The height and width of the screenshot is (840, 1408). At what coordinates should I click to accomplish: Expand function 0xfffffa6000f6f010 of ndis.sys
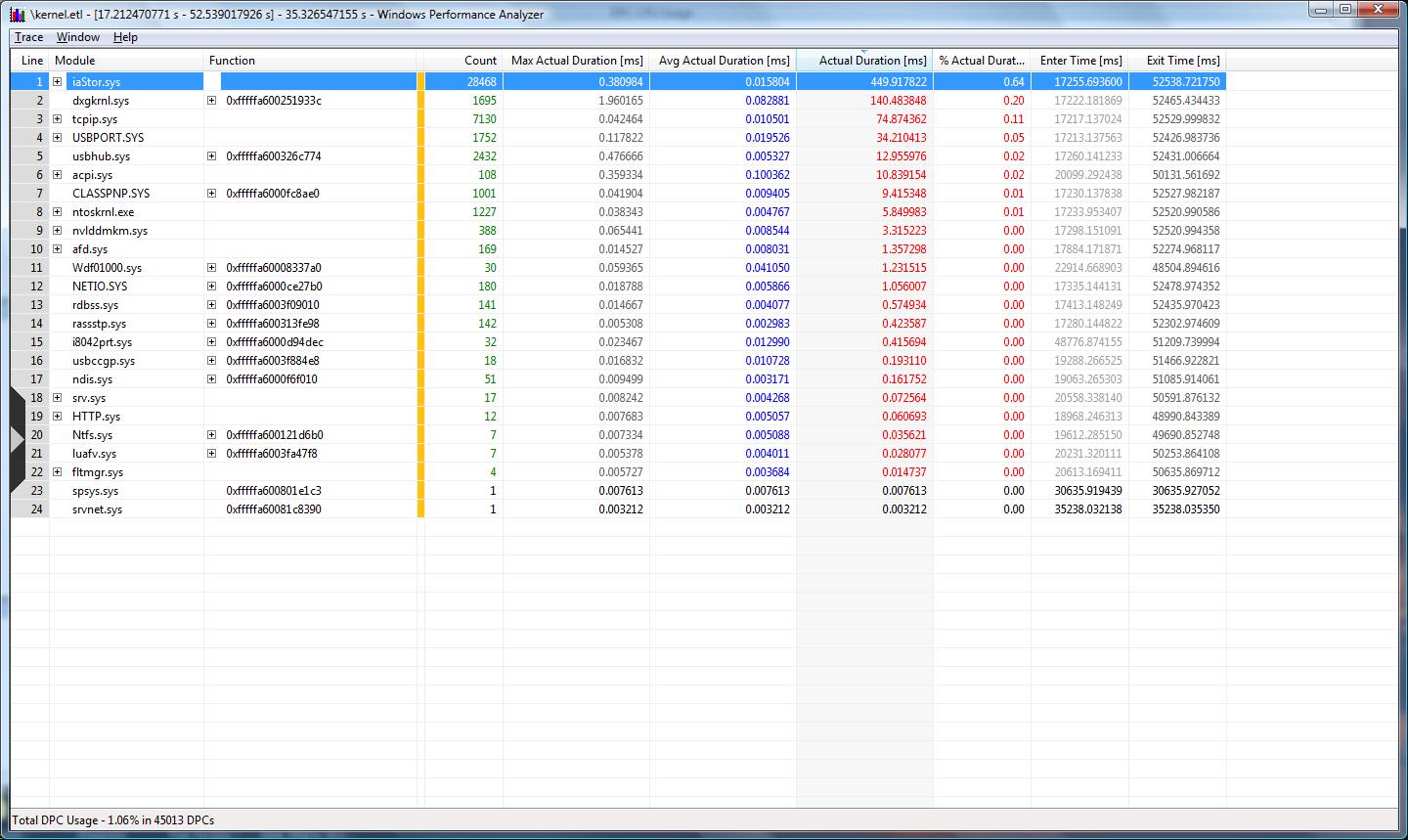[211, 379]
